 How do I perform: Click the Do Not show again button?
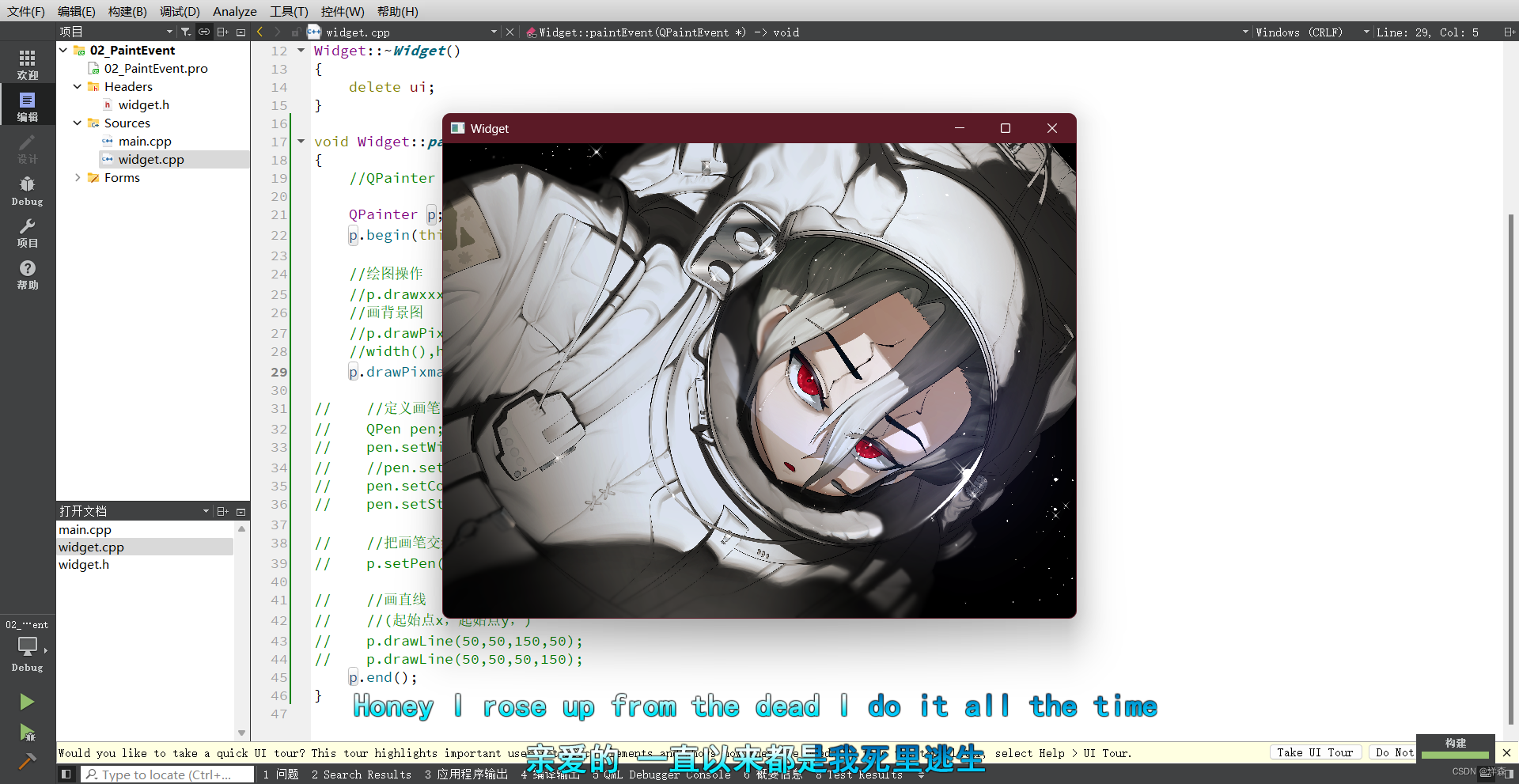(1392, 752)
